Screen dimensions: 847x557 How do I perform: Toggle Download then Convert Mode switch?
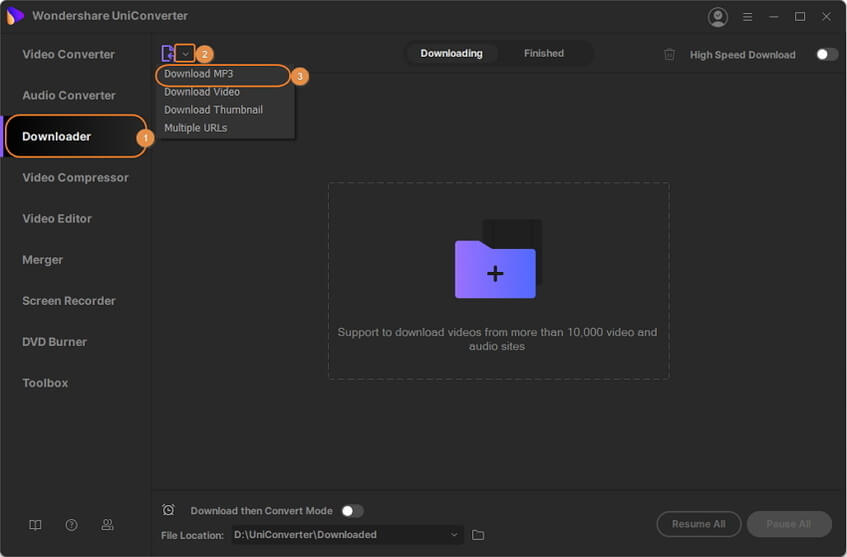pos(352,511)
